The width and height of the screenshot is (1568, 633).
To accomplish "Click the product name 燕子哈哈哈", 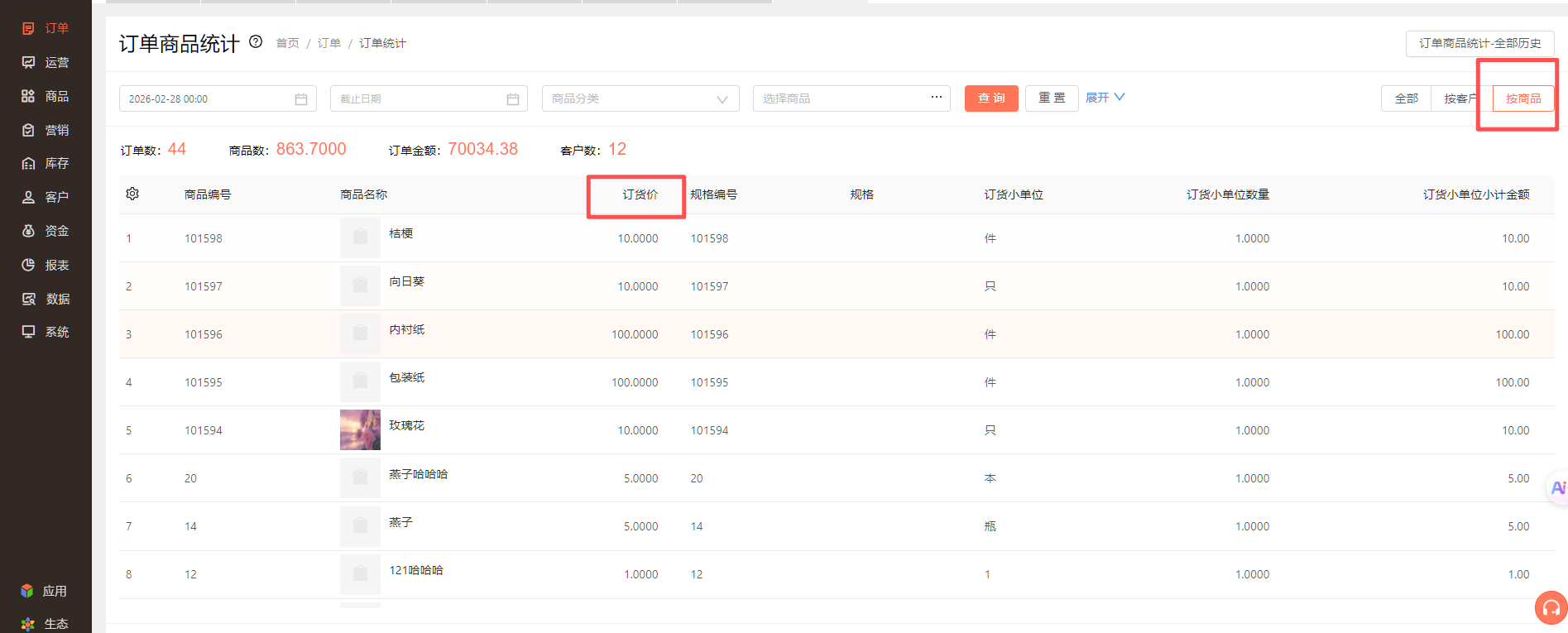I will [x=419, y=474].
